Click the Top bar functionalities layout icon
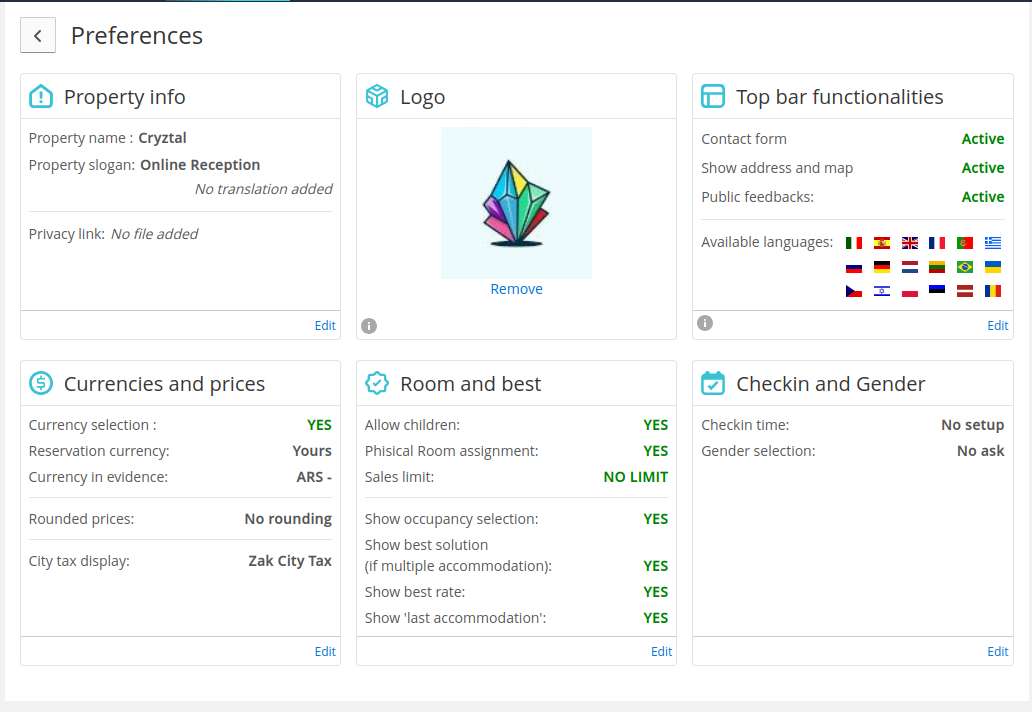Viewport: 1032px width, 712px height. 713,97
